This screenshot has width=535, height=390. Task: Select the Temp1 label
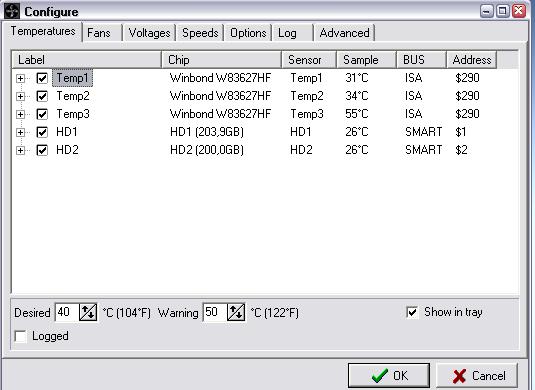(72, 78)
